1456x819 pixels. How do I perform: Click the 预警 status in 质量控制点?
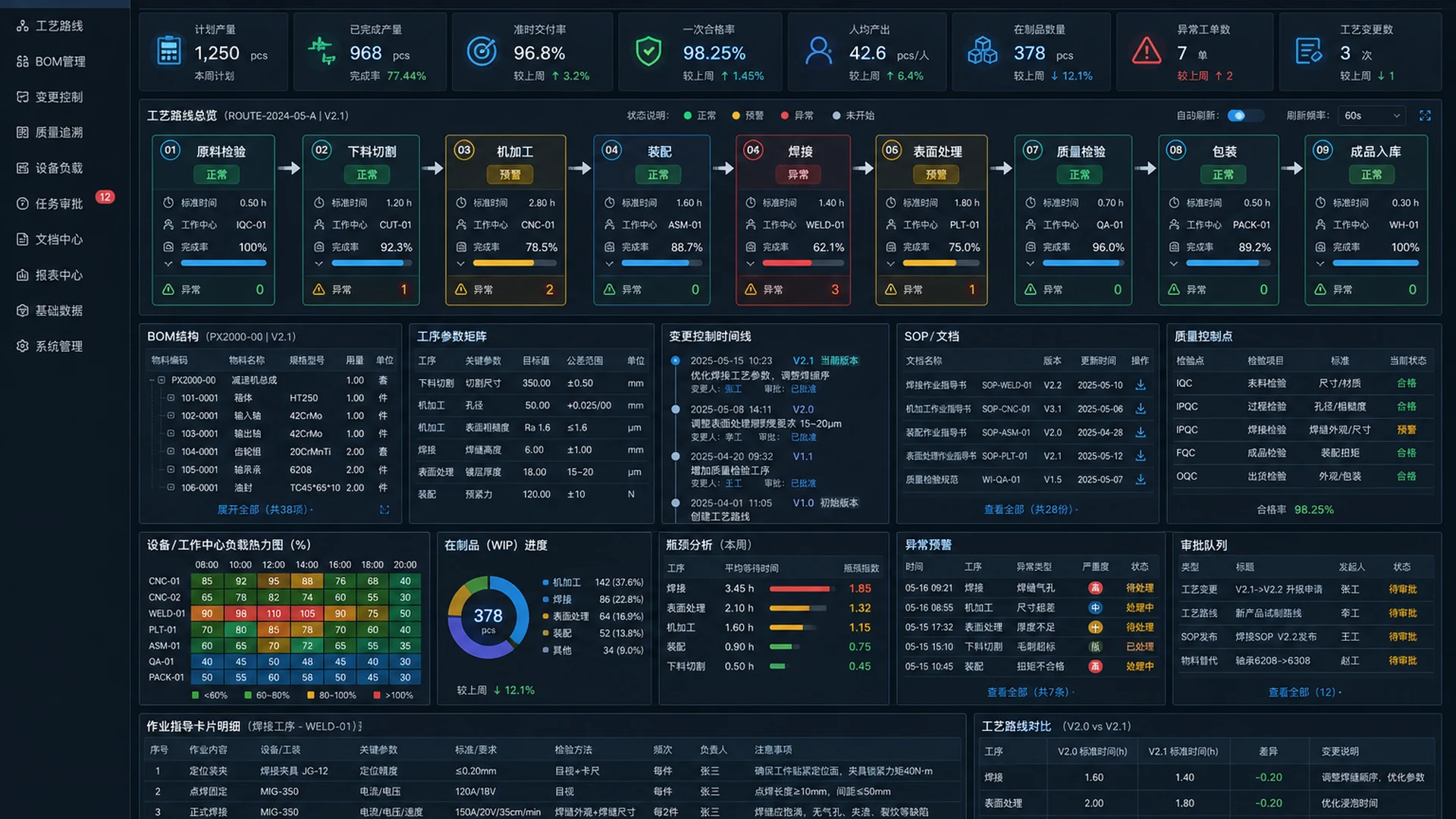[1407, 430]
